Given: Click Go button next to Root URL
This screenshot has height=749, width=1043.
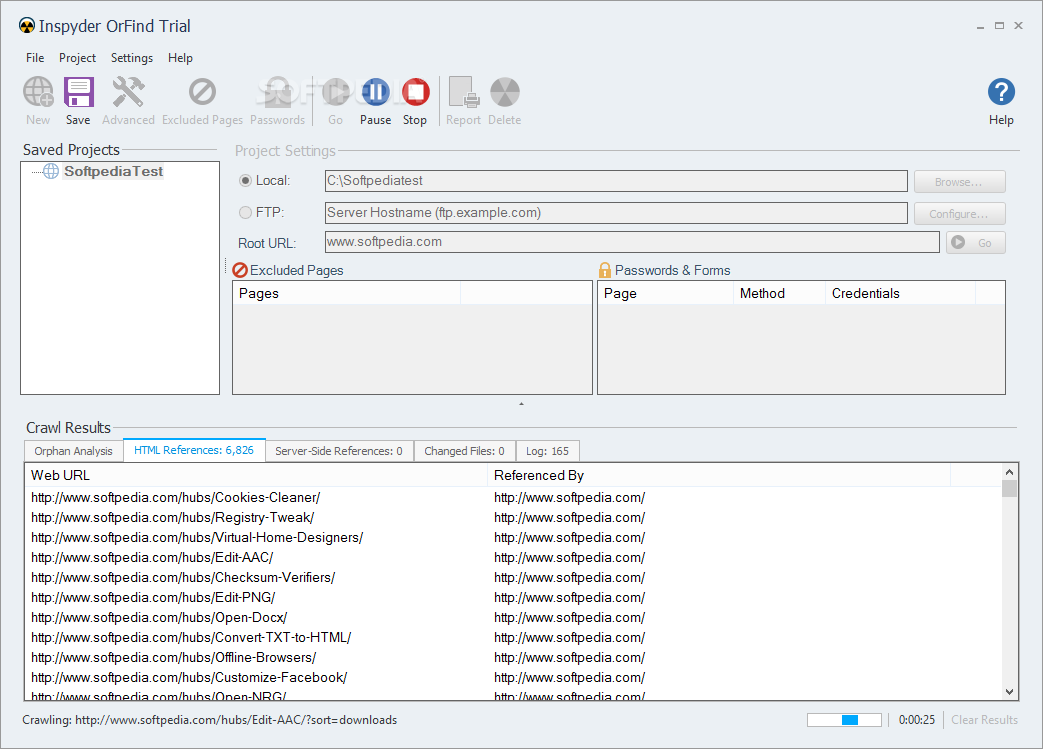Looking at the screenshot, I should pos(976,243).
